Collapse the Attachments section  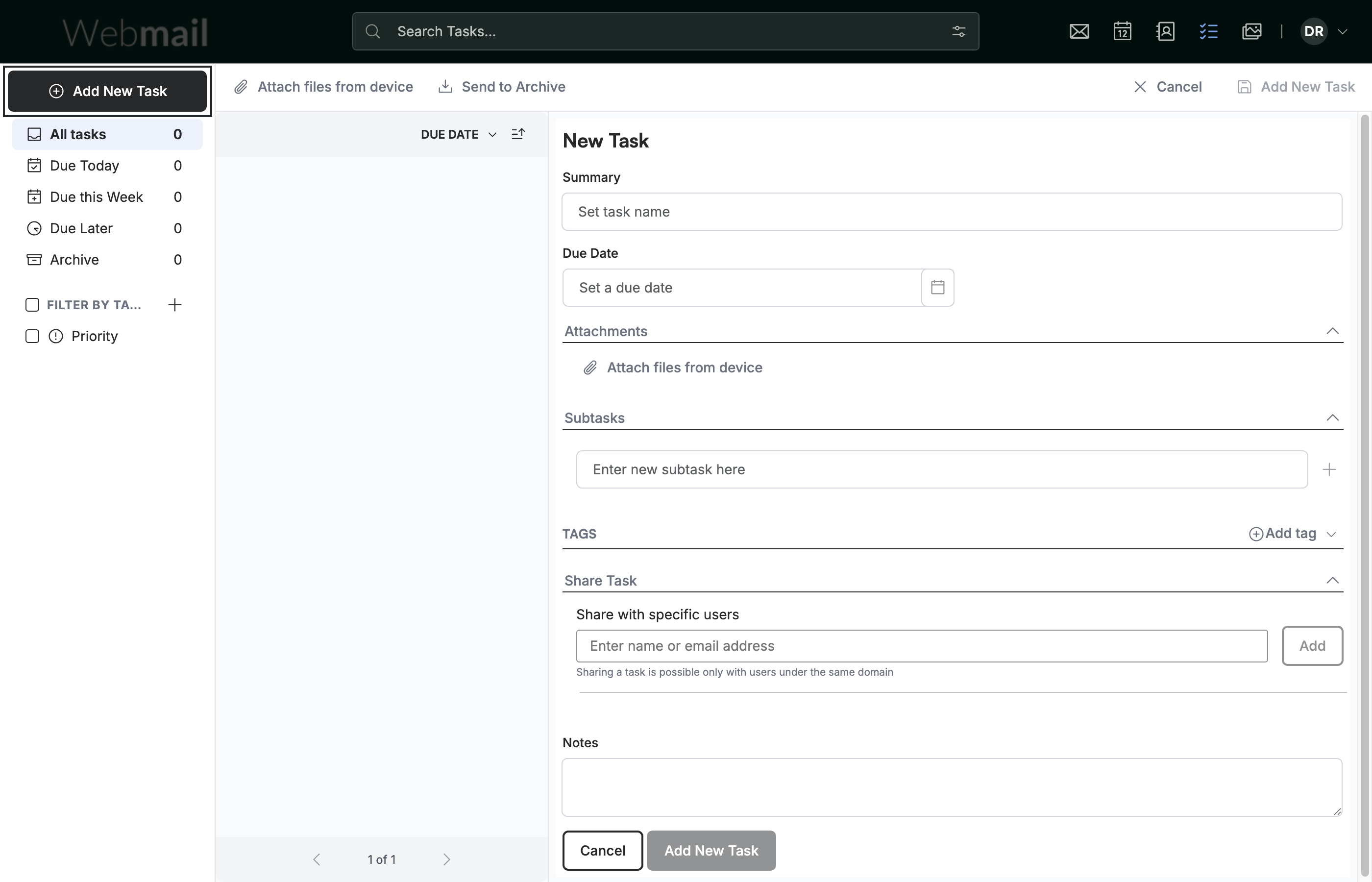coord(1332,331)
